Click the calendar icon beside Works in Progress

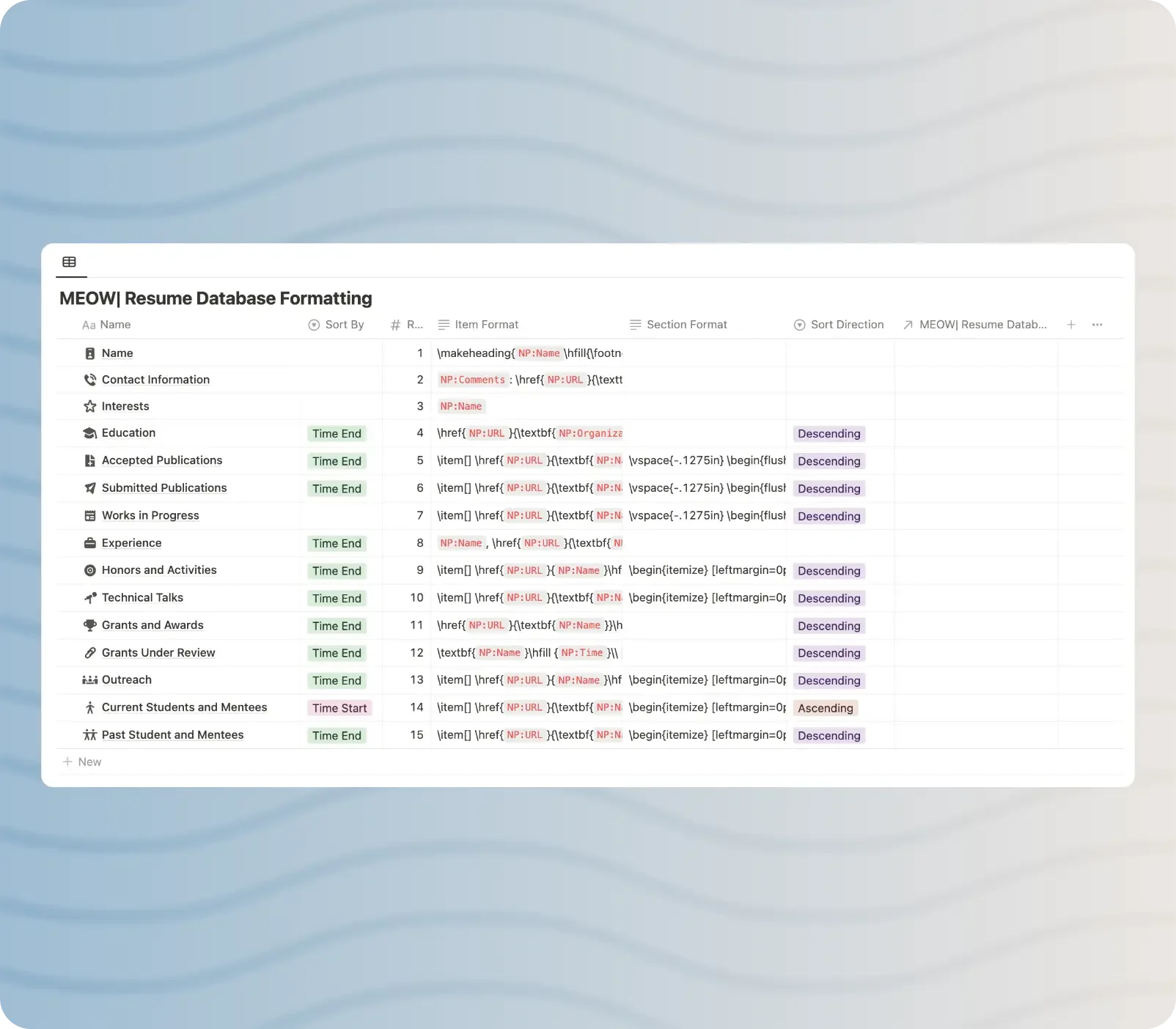[x=89, y=515]
